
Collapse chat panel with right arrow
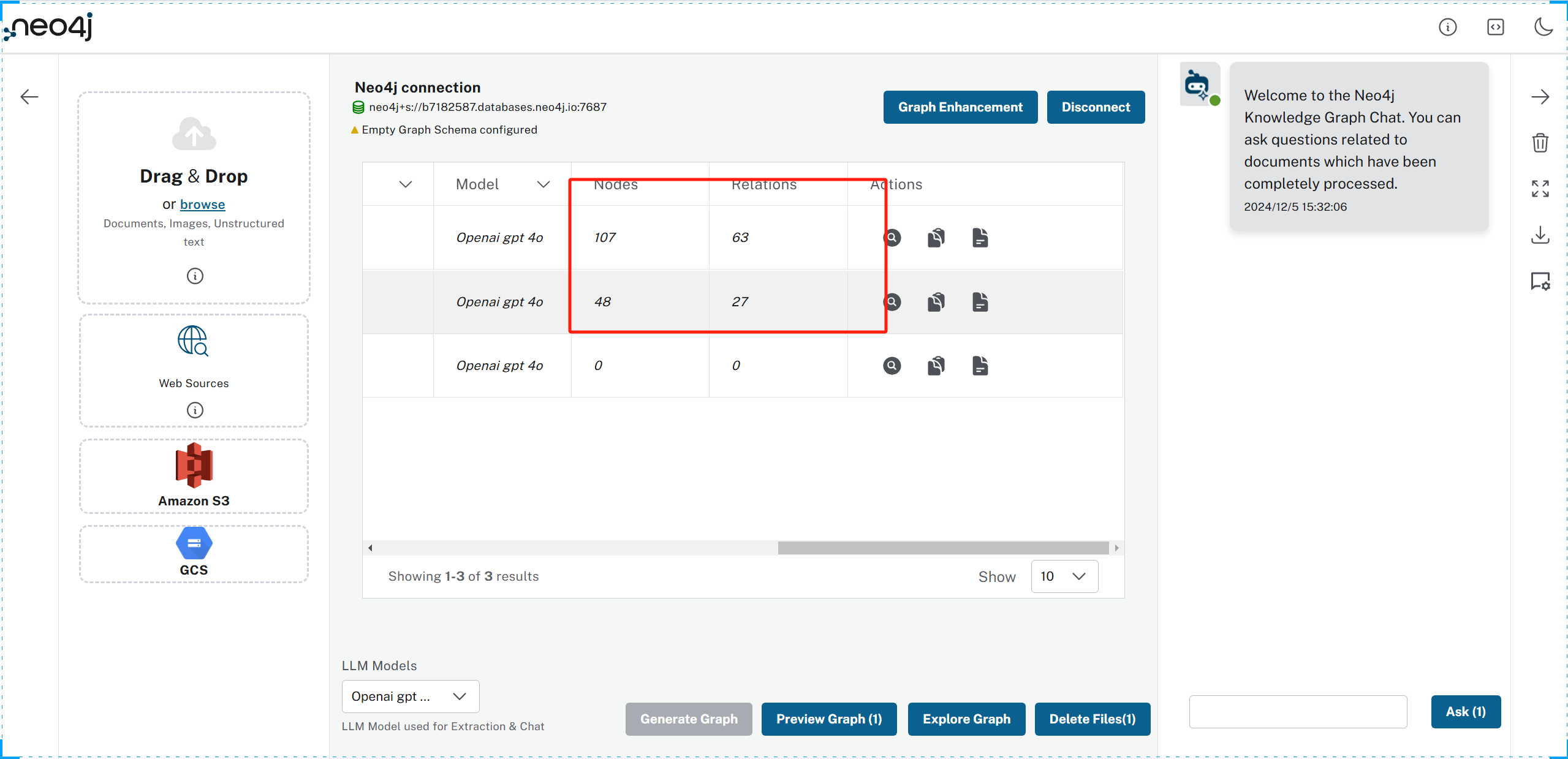click(1540, 97)
